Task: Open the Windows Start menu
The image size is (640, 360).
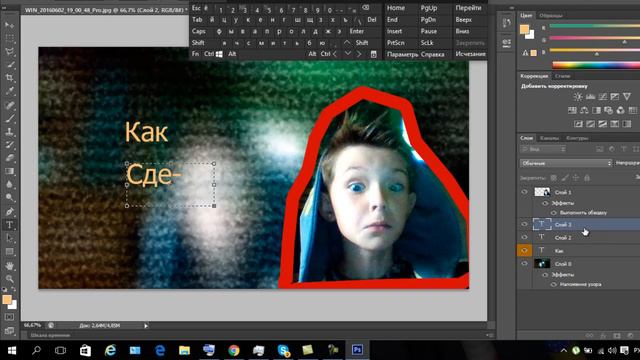Action: (x=12, y=350)
